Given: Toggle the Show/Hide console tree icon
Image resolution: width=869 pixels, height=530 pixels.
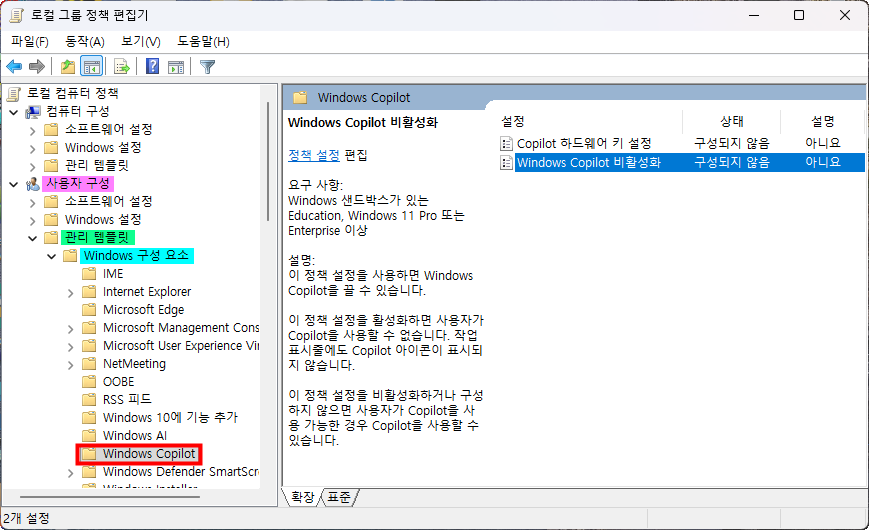Looking at the screenshot, I should 91,67.
